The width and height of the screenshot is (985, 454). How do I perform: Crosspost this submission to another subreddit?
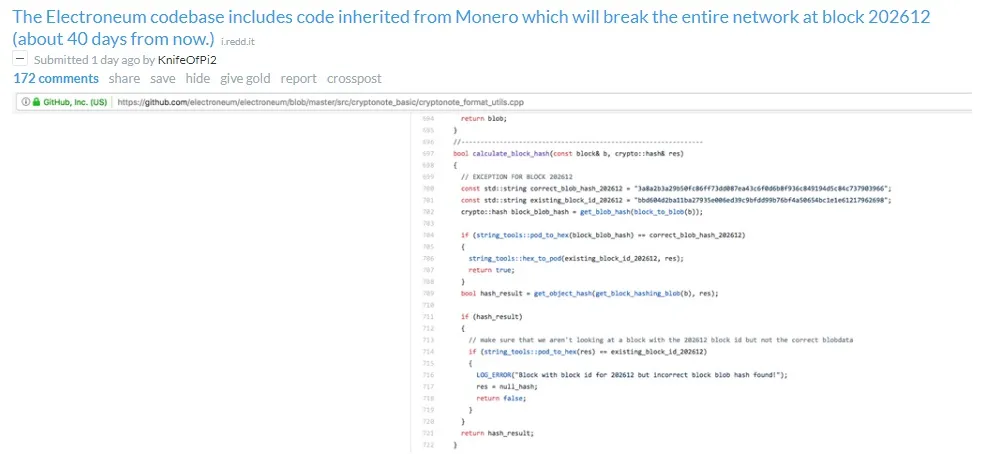point(354,78)
